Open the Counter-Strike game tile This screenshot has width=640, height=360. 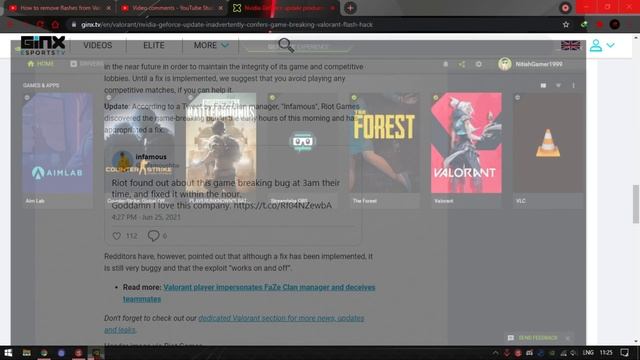point(139,150)
